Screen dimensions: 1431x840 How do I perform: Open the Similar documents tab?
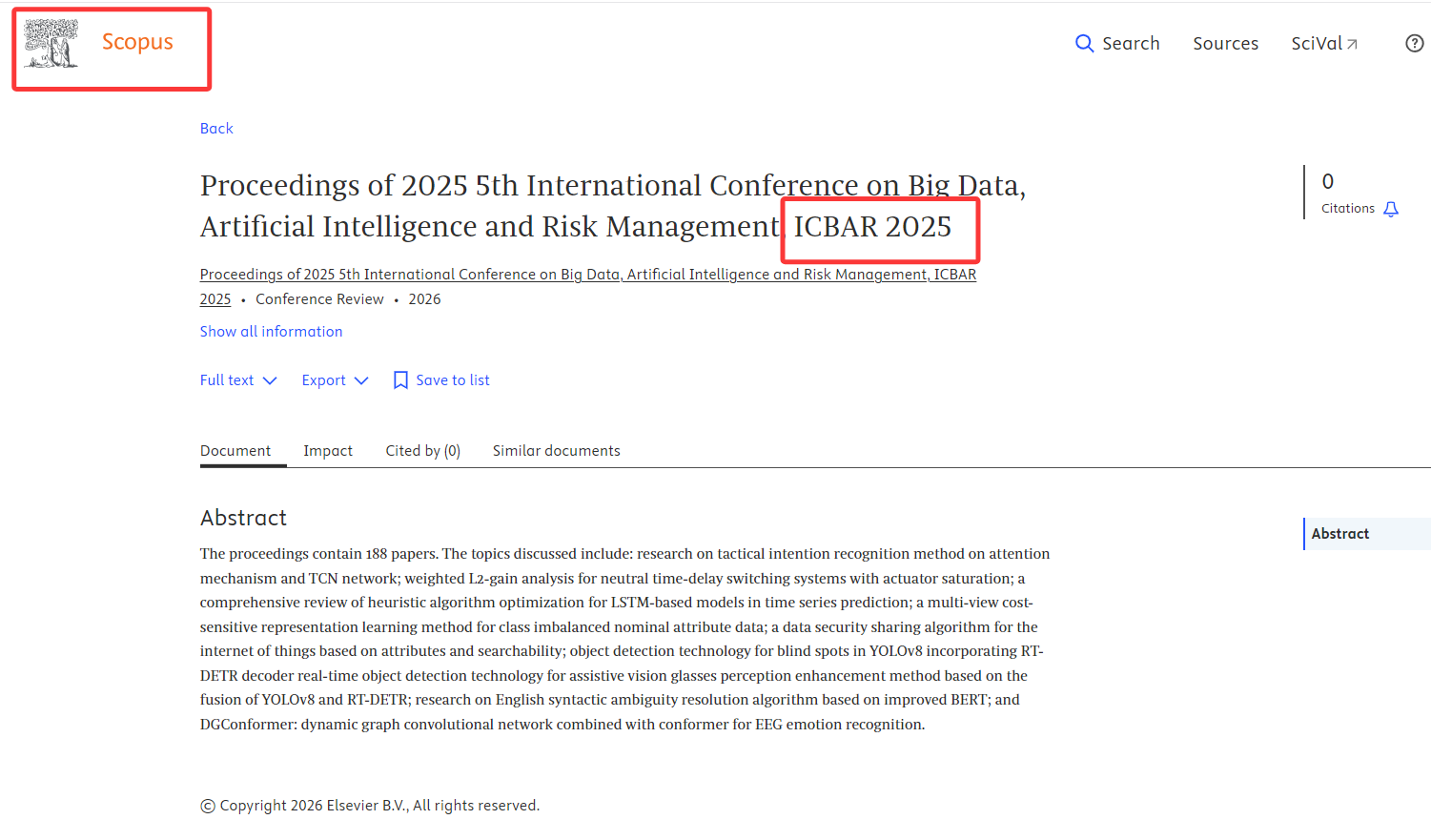pyautogui.click(x=557, y=451)
